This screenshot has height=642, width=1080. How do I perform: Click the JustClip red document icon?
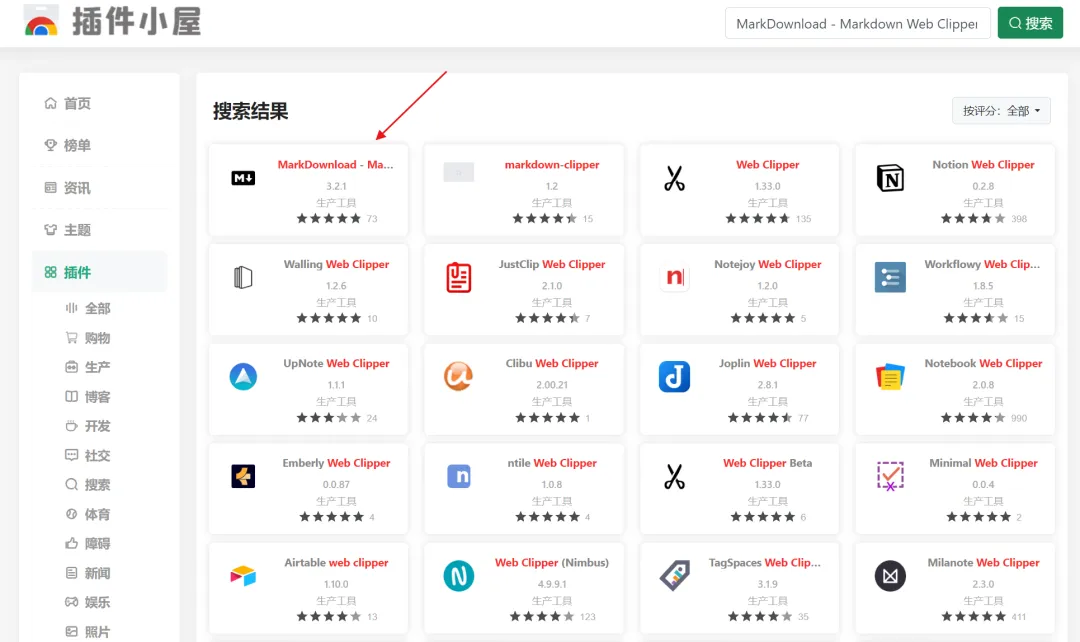coord(459,278)
